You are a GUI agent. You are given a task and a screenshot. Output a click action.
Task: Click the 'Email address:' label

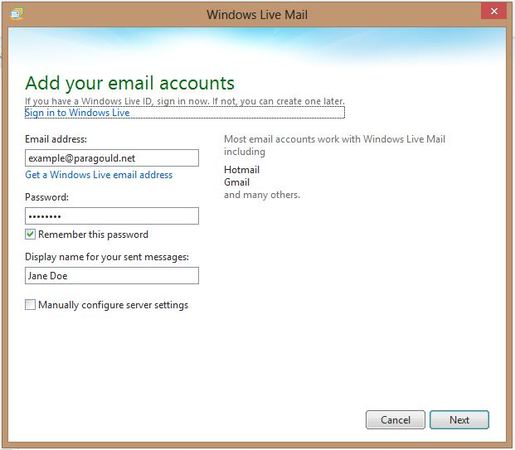(56, 139)
